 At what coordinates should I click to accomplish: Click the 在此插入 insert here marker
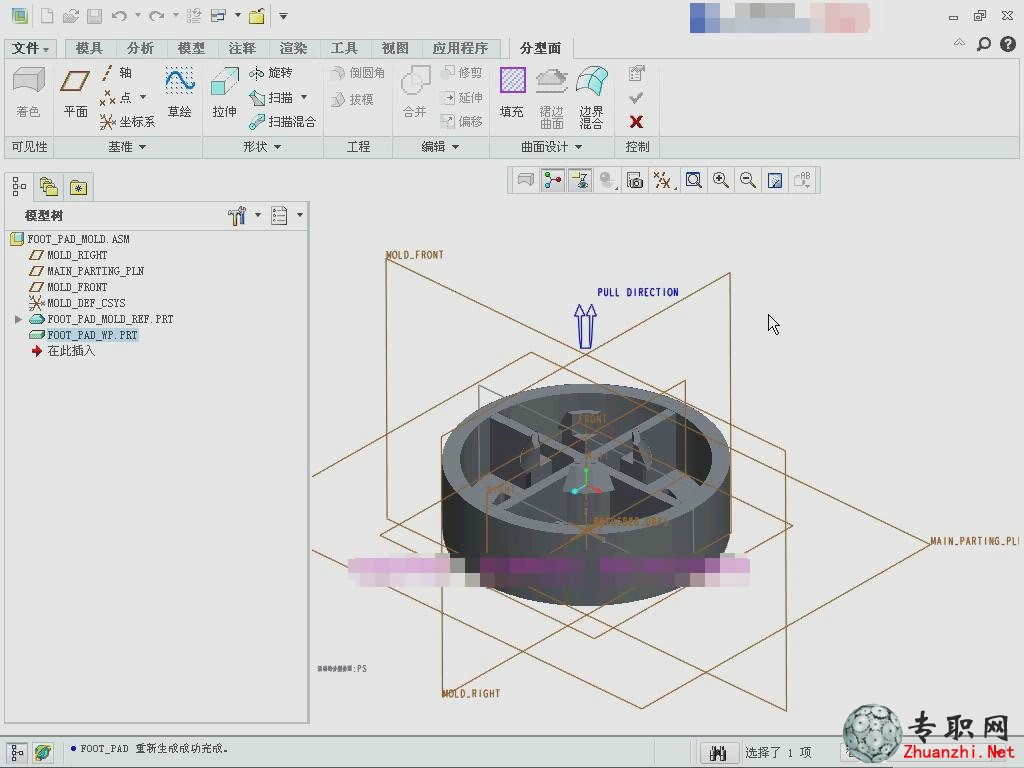71,351
